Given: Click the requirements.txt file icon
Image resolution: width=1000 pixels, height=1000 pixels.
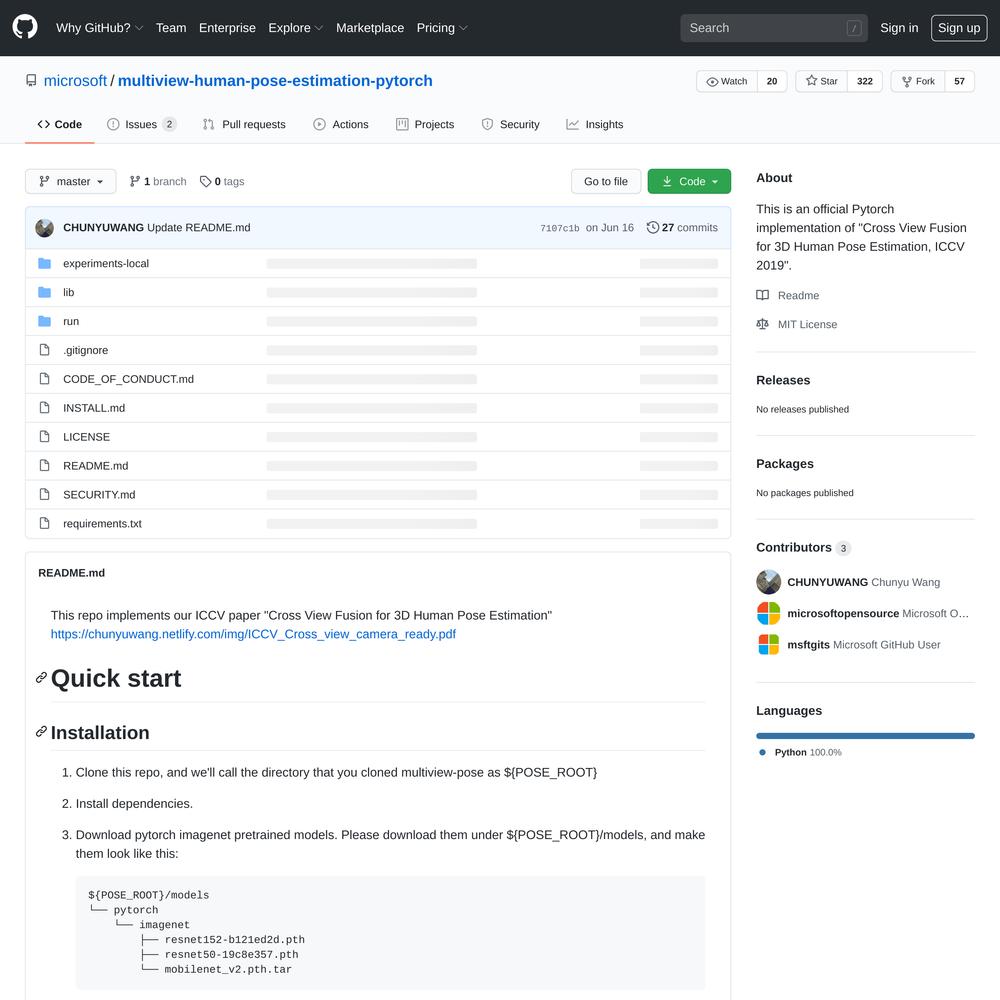Looking at the screenshot, I should click(x=45, y=523).
